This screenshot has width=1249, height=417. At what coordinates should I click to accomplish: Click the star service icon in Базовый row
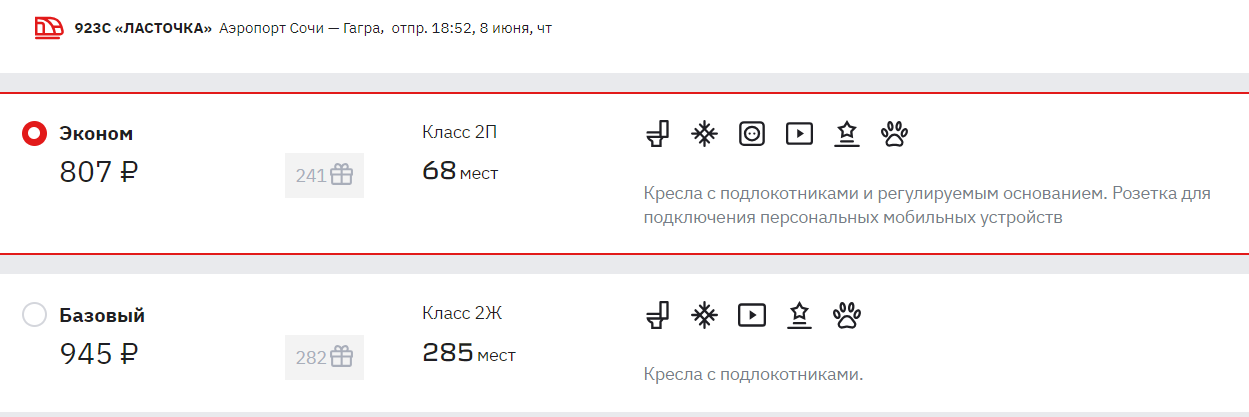coord(799,315)
